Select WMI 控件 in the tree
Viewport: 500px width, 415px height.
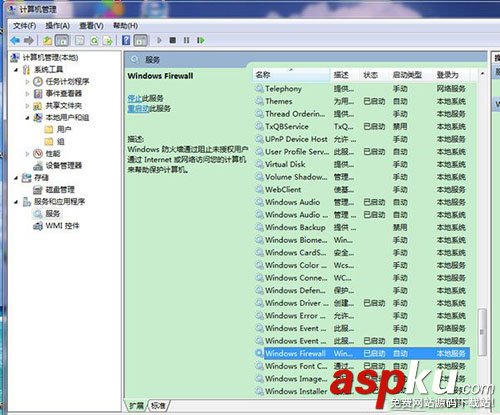pyautogui.click(x=62, y=226)
